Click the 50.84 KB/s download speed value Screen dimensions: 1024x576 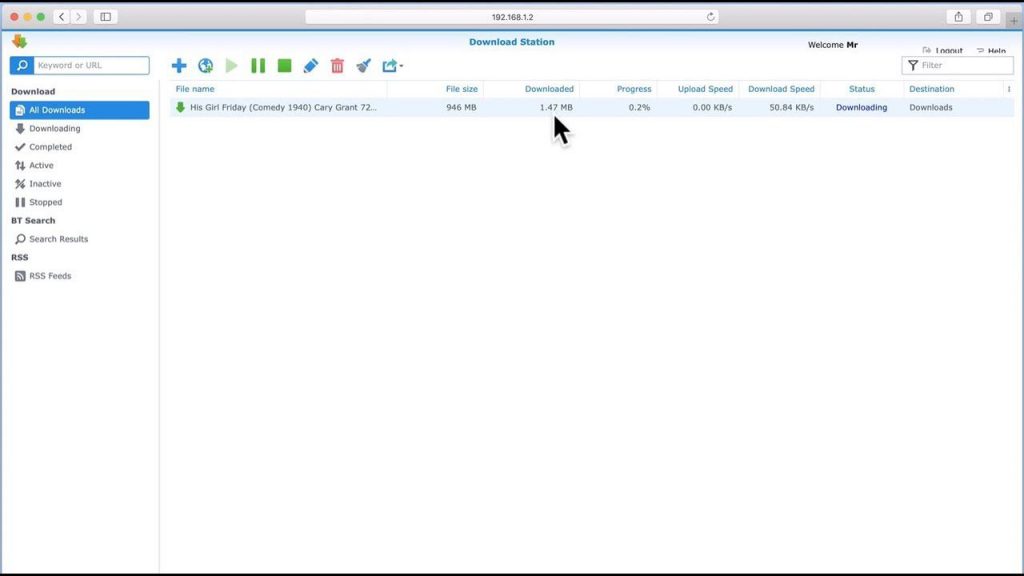[792, 107]
